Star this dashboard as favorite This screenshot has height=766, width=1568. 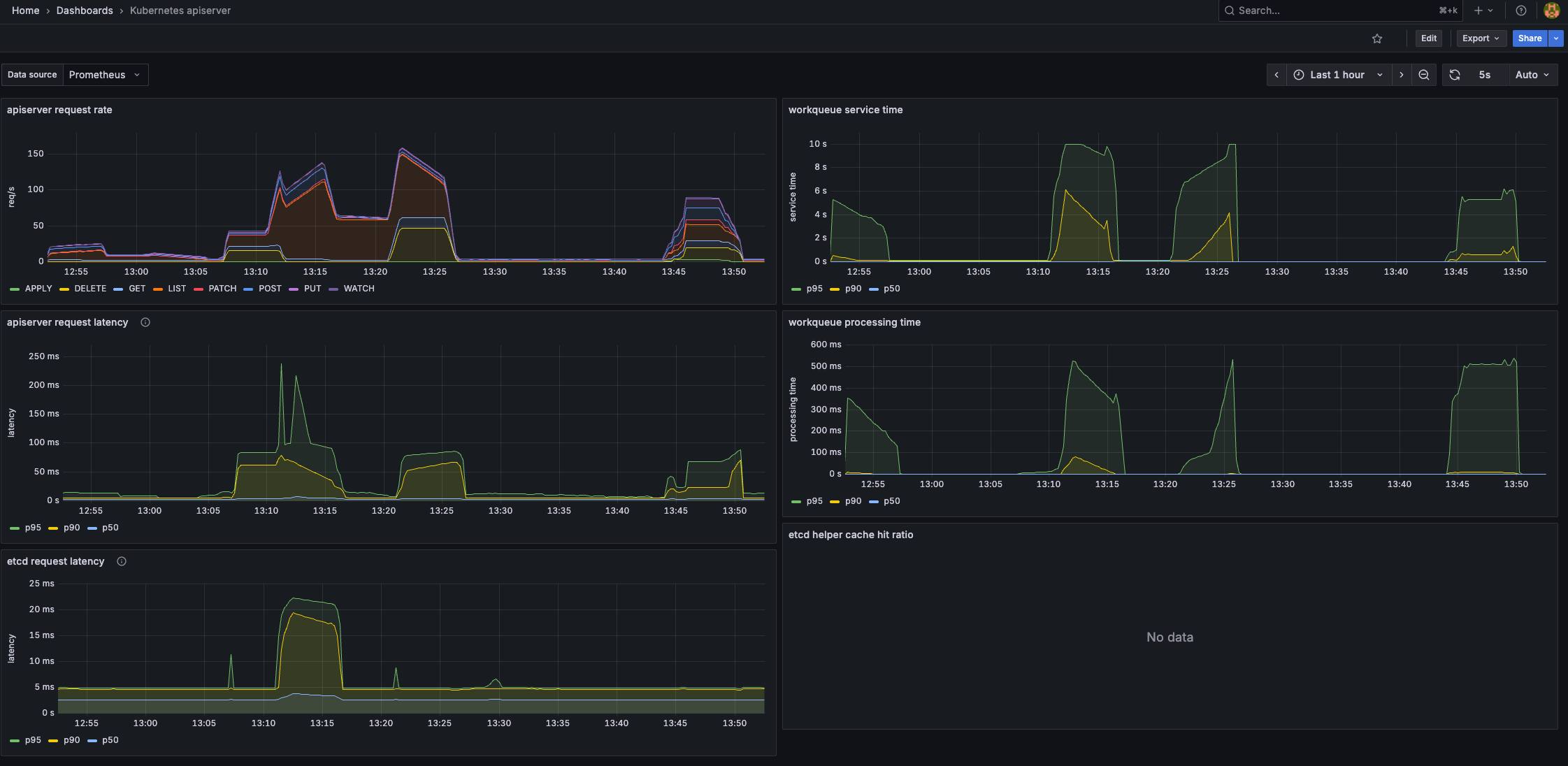point(1377,38)
